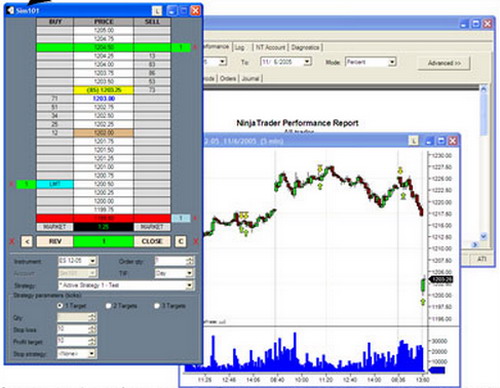Switch to the NT Account tab
The width and height of the screenshot is (500, 388).
pyautogui.click(x=270, y=47)
